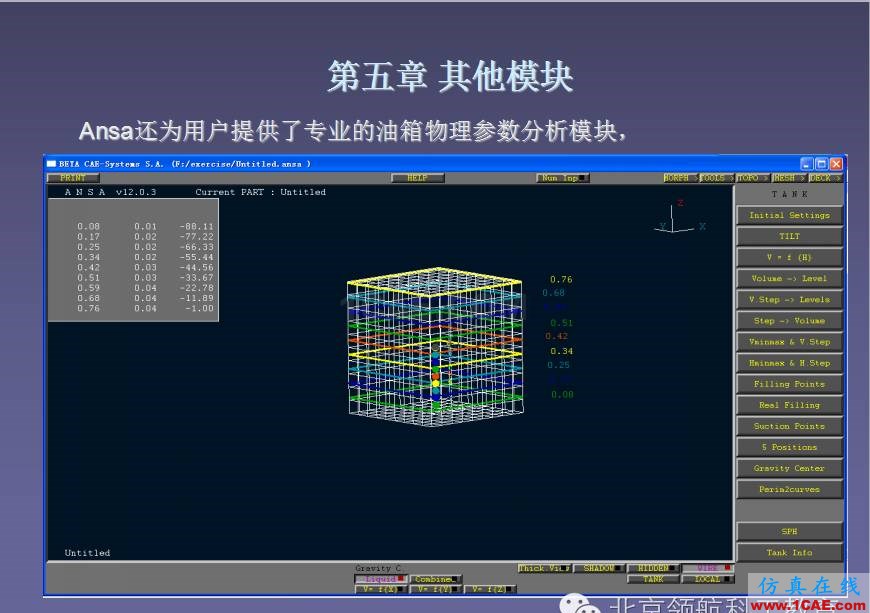Click the table value -44.56
Screen dimensions: 870x613
[196, 267]
